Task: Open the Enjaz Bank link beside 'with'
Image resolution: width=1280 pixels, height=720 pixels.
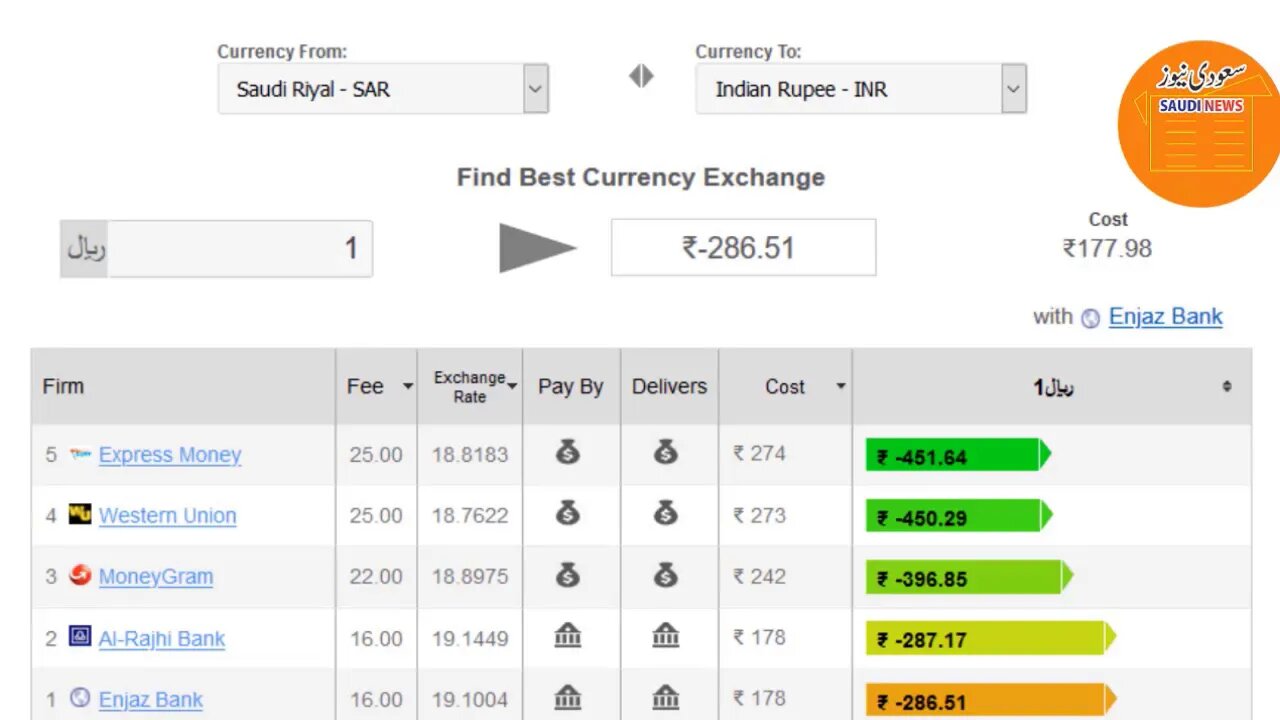Action: coord(1165,317)
